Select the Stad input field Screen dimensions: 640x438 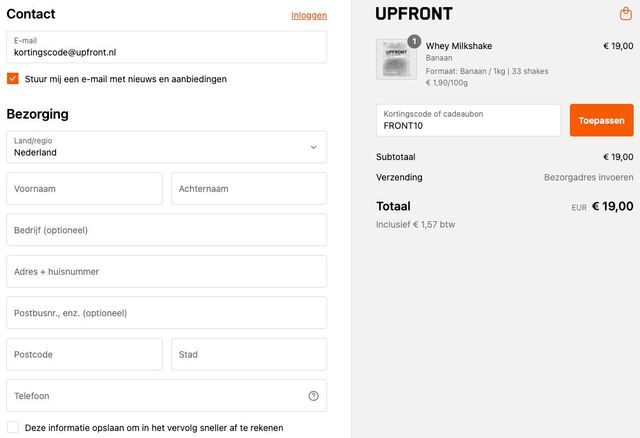pyautogui.click(x=249, y=354)
